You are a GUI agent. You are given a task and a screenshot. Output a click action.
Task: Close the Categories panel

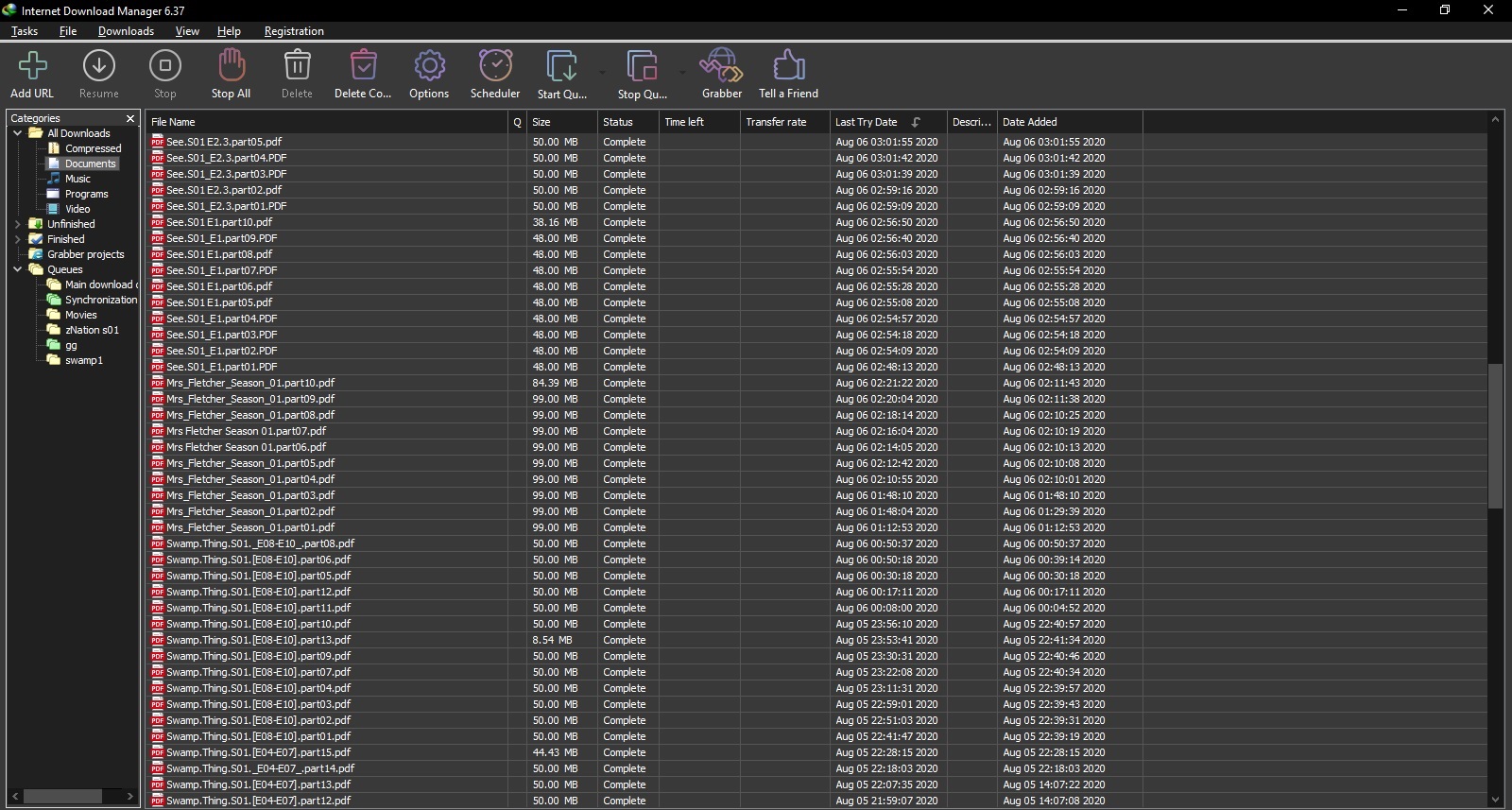tap(130, 118)
